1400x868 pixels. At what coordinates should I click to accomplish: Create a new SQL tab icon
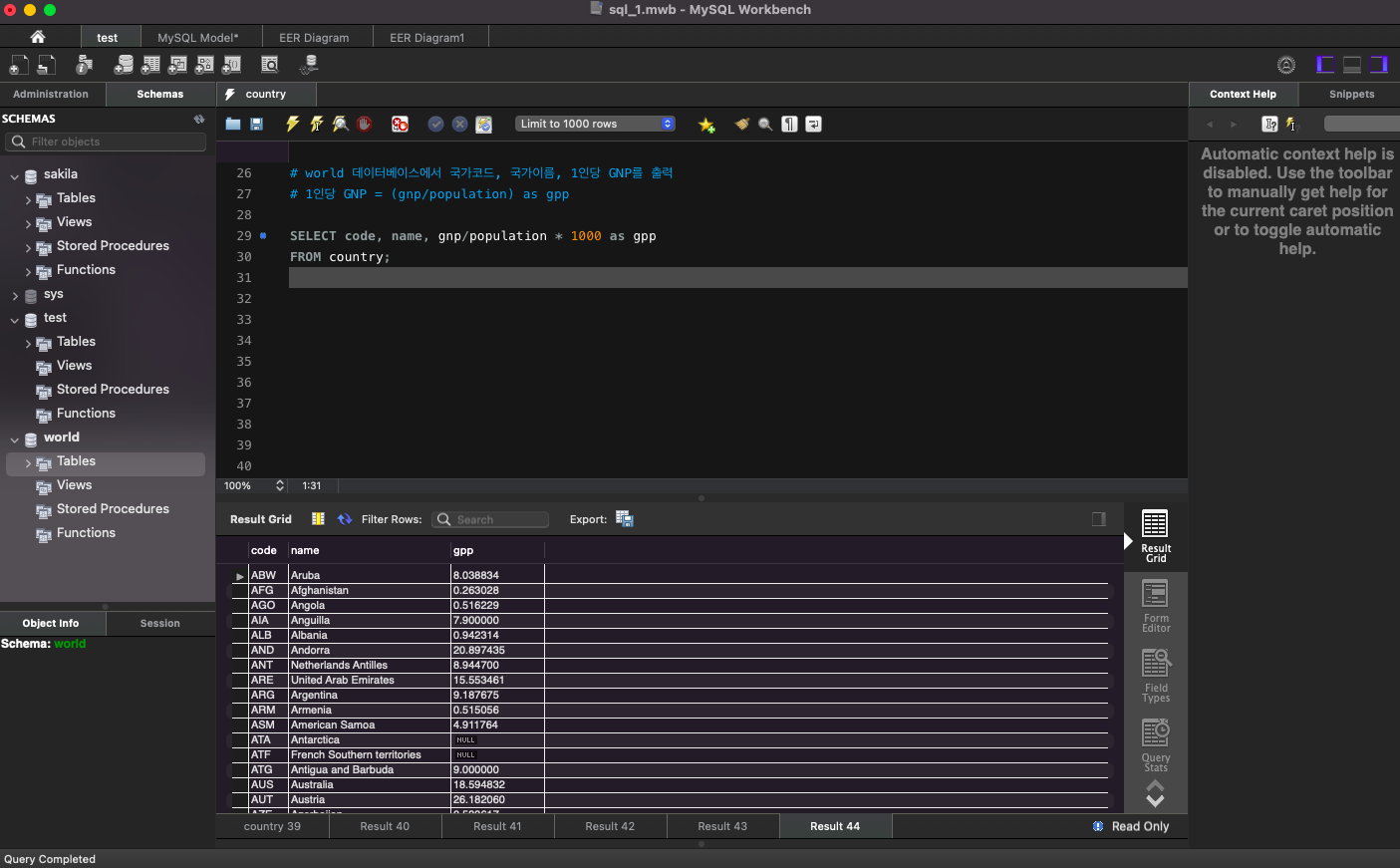[x=19, y=65]
